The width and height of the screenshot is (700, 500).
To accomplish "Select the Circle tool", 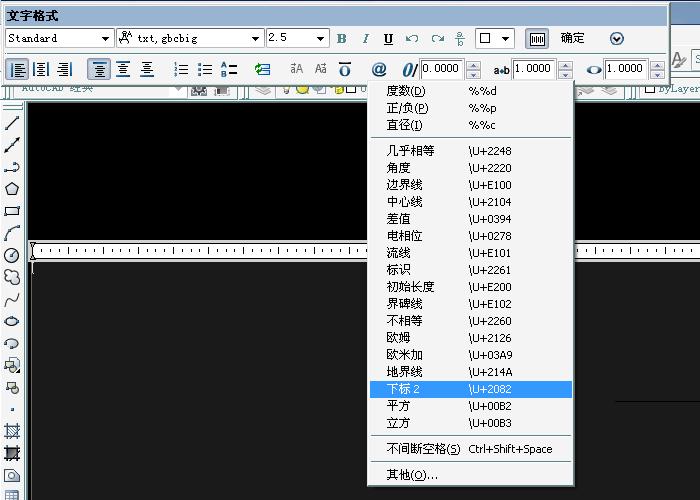I will 12,255.
